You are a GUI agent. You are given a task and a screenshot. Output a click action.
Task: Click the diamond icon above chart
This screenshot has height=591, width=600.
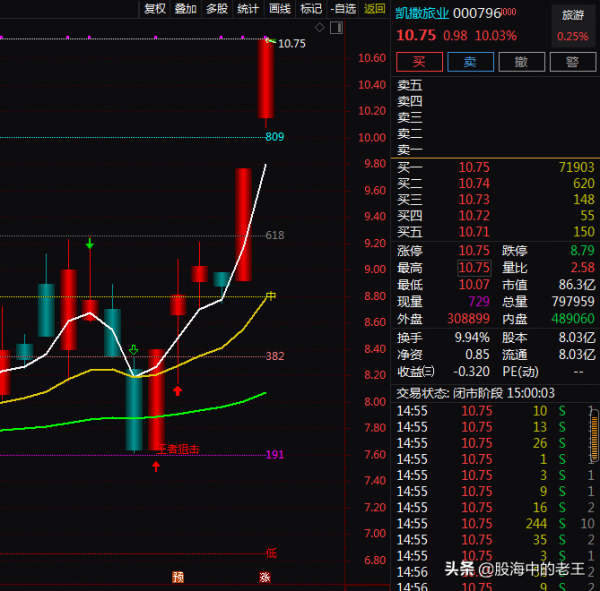click(320, 28)
